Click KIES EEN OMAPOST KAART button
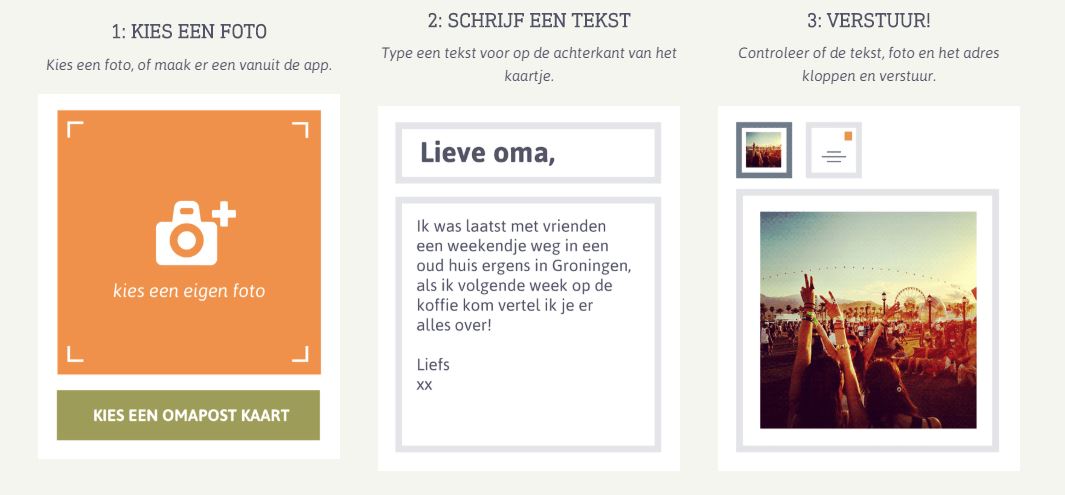1065x495 pixels. click(x=188, y=415)
